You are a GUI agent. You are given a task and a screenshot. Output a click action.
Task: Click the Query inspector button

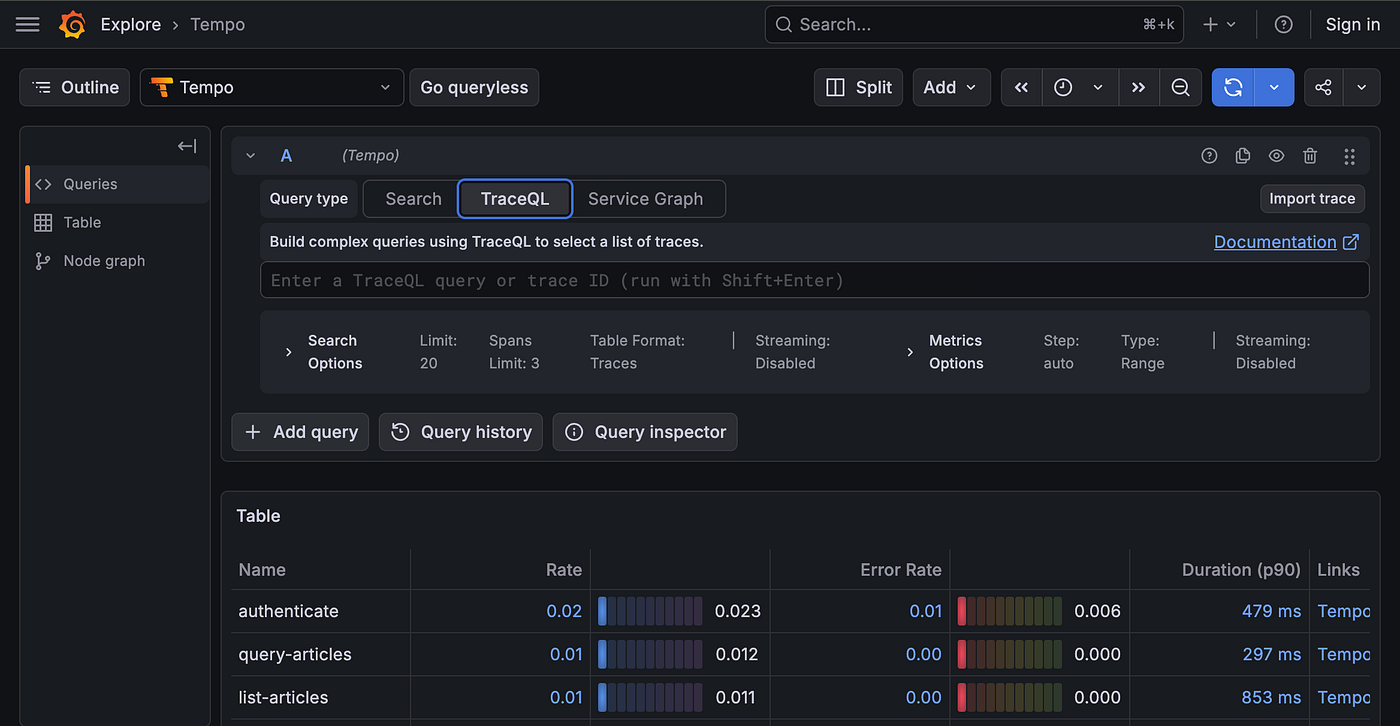pyautogui.click(x=645, y=432)
